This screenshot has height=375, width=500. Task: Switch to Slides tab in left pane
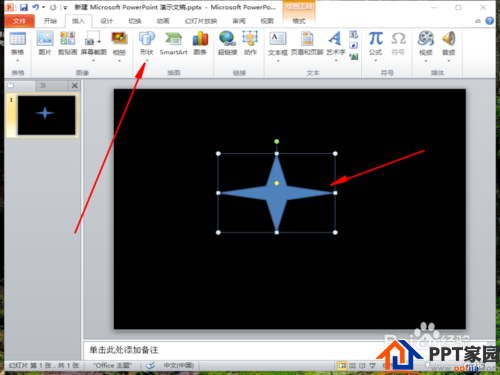[11, 86]
